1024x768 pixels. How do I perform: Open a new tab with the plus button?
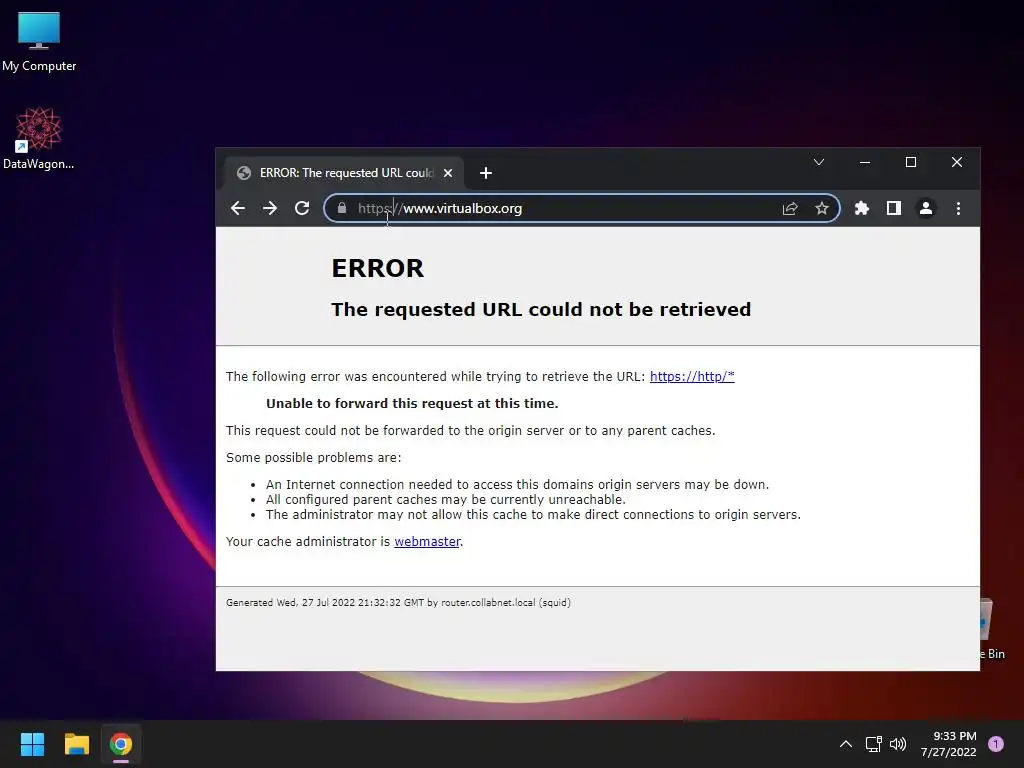coord(485,173)
